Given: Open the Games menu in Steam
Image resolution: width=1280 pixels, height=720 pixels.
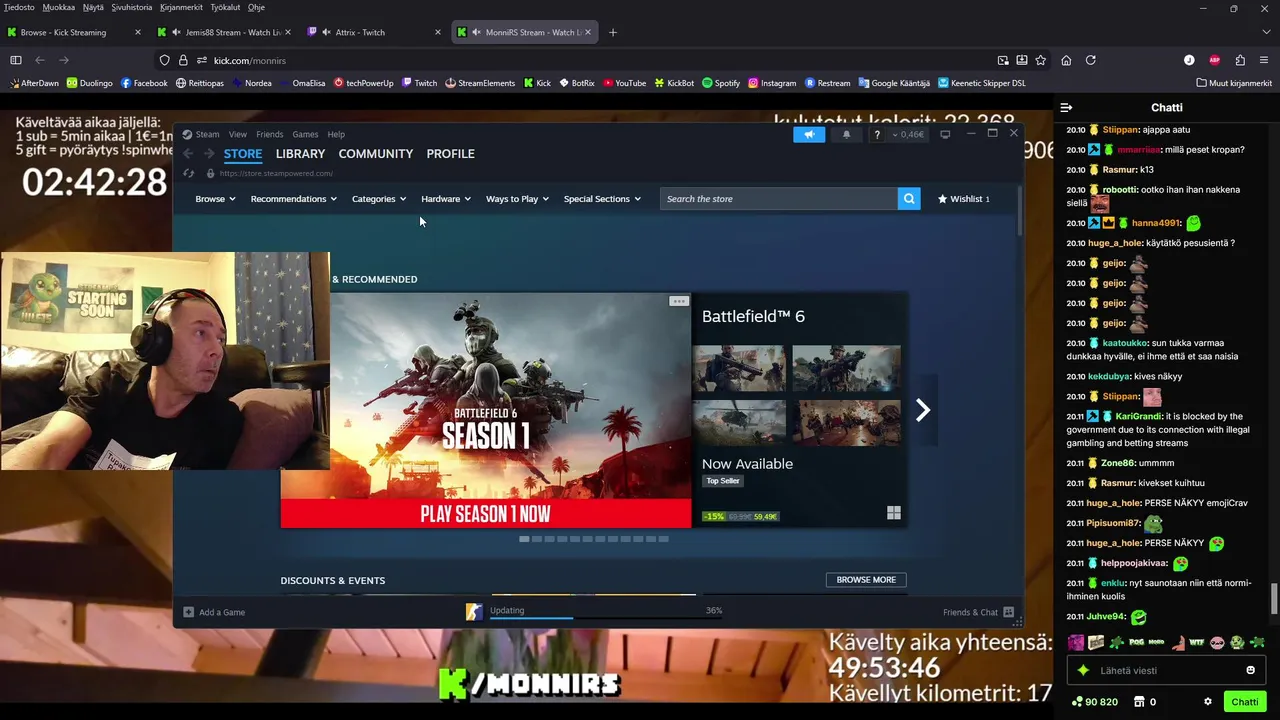Looking at the screenshot, I should coord(305,134).
